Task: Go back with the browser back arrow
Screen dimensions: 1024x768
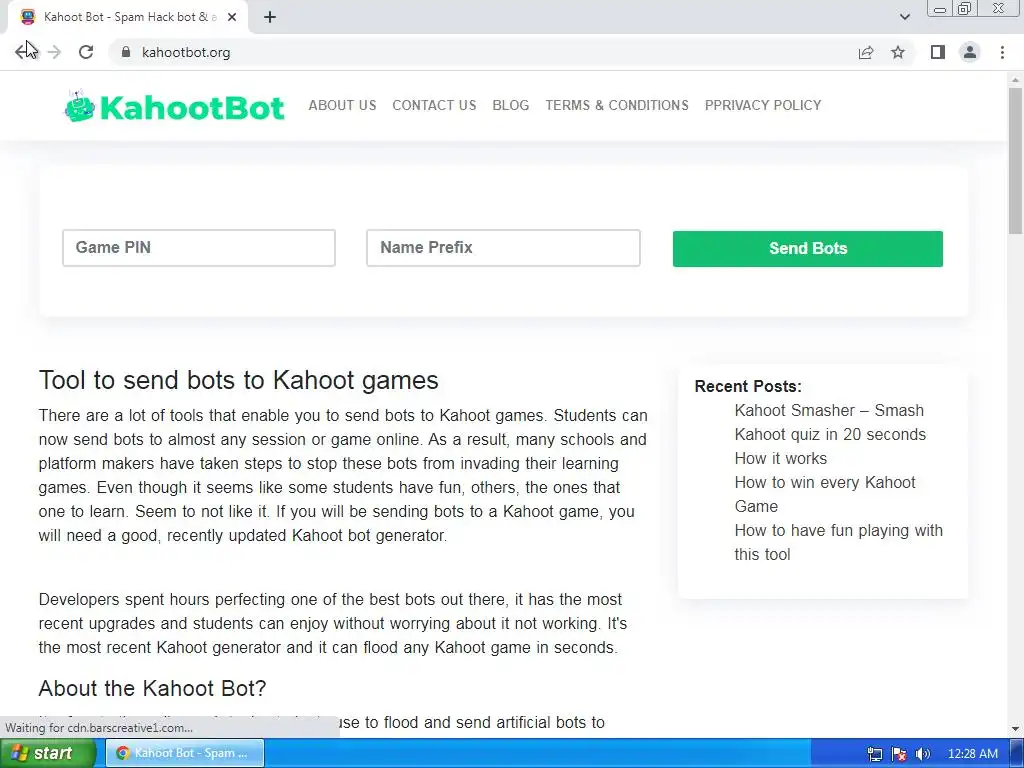Action: click(x=24, y=52)
